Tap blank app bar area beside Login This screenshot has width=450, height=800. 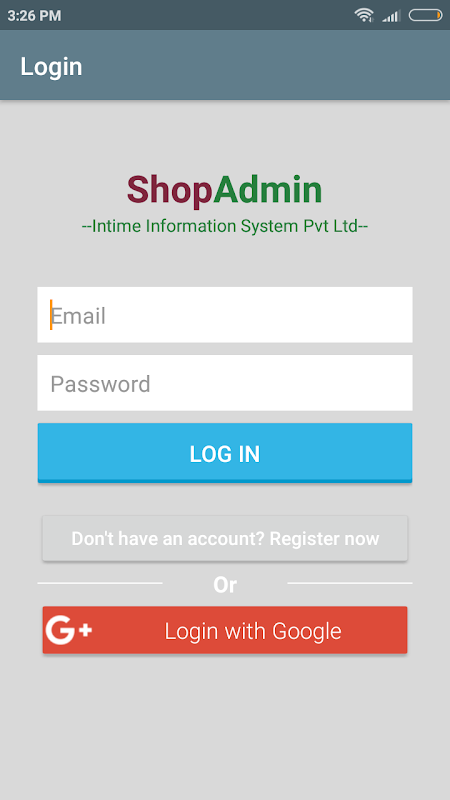[265, 65]
